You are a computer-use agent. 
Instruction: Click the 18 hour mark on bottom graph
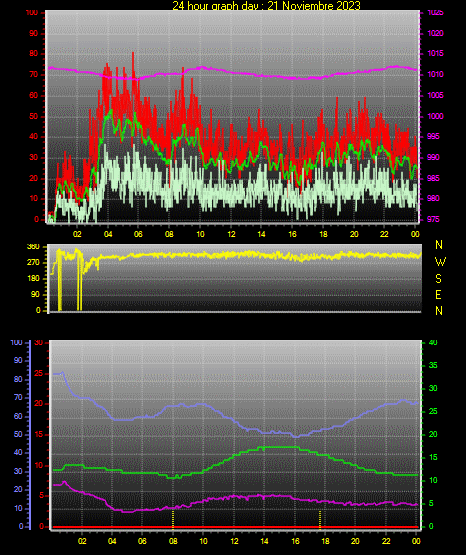tap(325, 541)
